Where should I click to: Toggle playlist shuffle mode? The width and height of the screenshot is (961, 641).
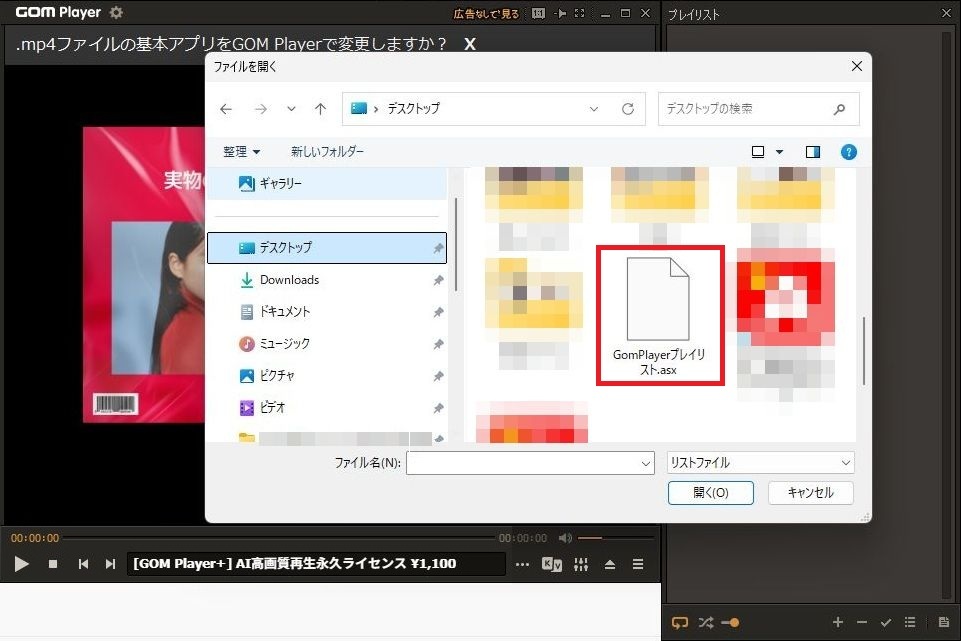[706, 623]
